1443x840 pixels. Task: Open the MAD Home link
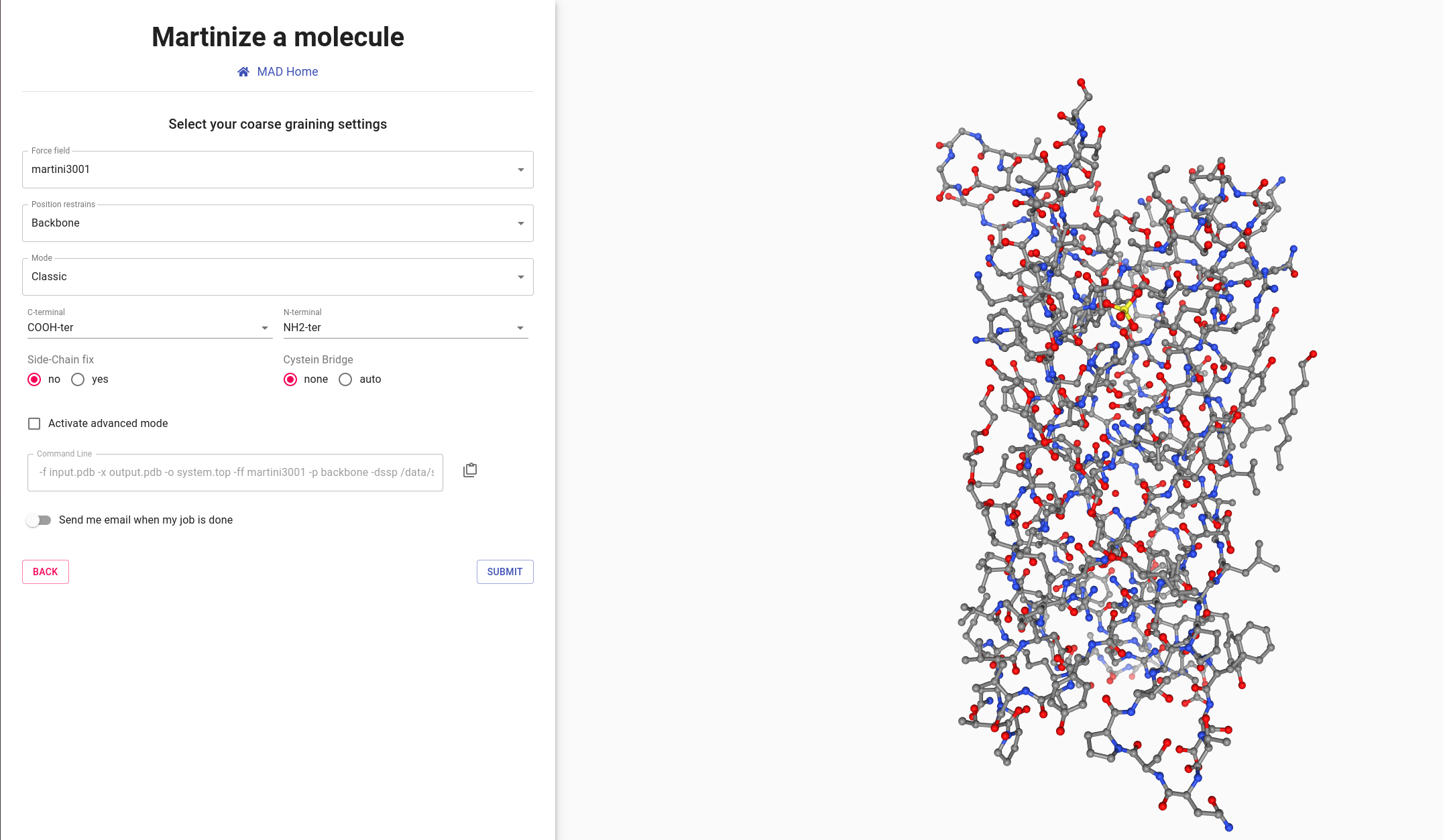(287, 72)
